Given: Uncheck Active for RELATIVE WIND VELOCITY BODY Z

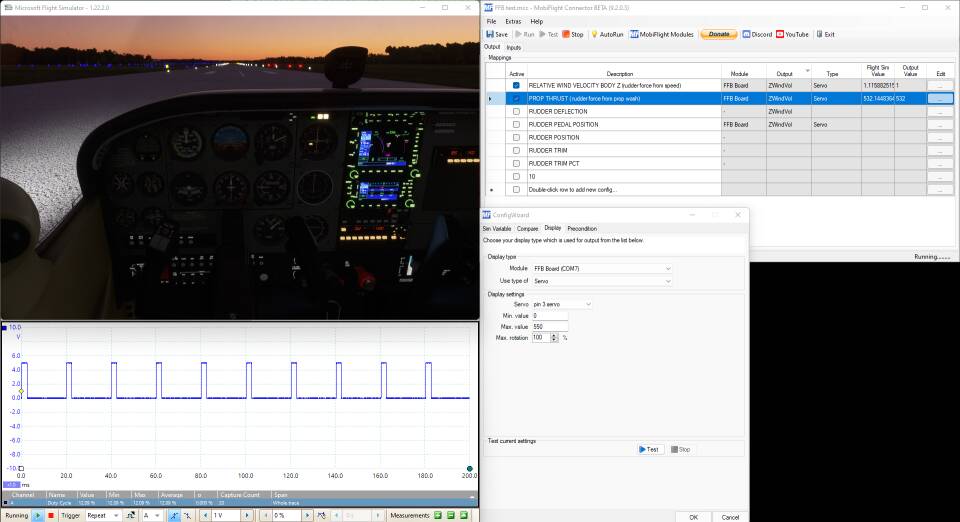Looking at the screenshot, I should pyautogui.click(x=516, y=86).
